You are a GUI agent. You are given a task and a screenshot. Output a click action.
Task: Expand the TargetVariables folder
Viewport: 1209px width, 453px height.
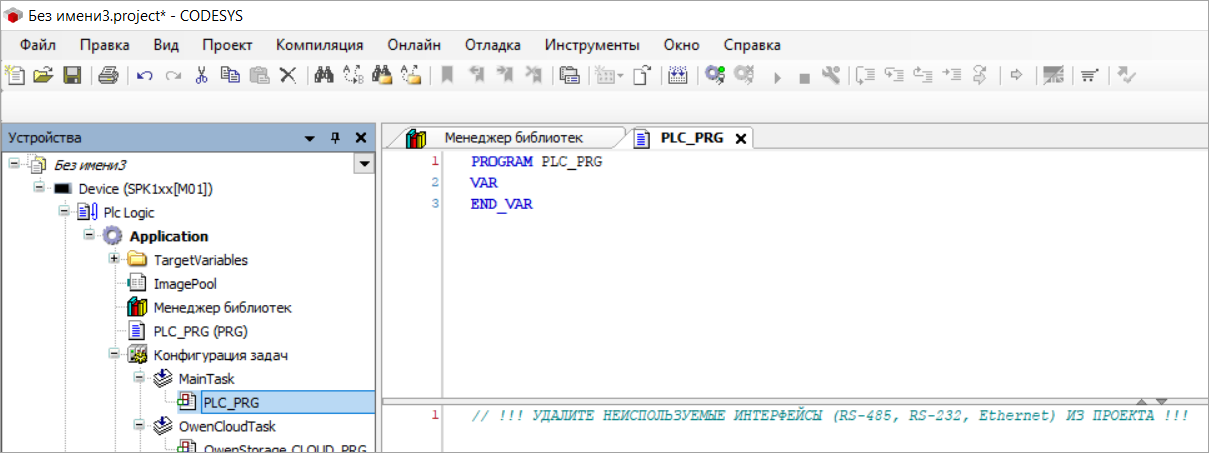coord(114,260)
